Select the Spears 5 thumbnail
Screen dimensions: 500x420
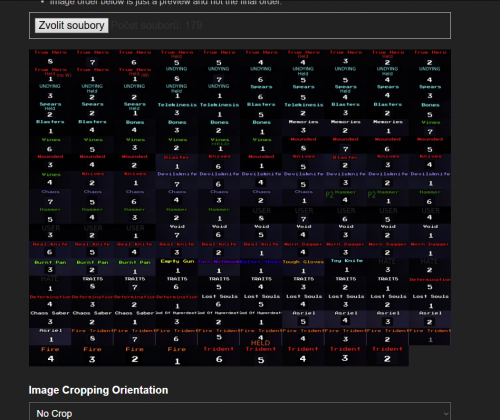[303, 93]
